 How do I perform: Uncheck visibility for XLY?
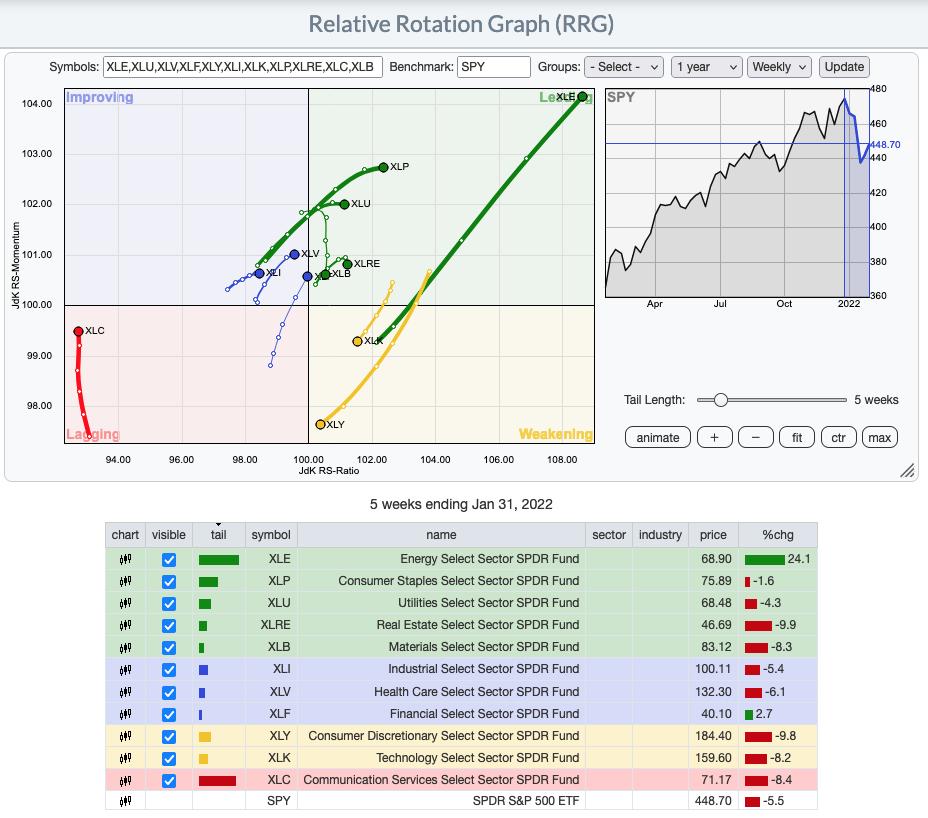coord(169,736)
